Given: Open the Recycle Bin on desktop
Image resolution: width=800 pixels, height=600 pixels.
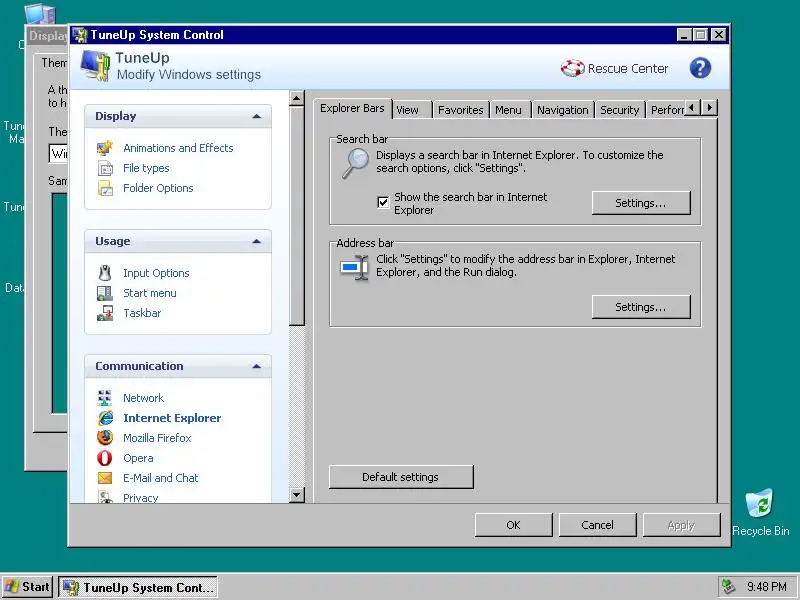Looking at the screenshot, I should pyautogui.click(x=760, y=512).
